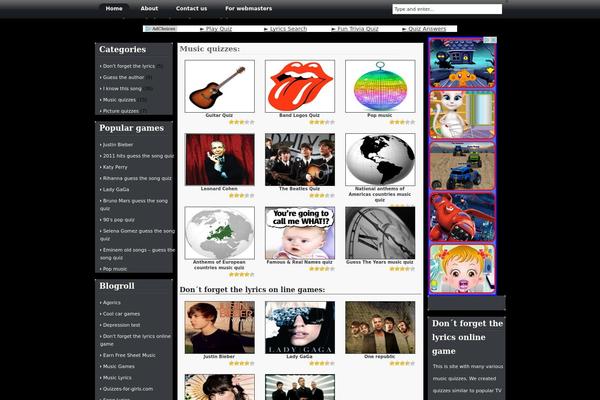Open Music quizzes category
The width and height of the screenshot is (600, 400).
119,100
